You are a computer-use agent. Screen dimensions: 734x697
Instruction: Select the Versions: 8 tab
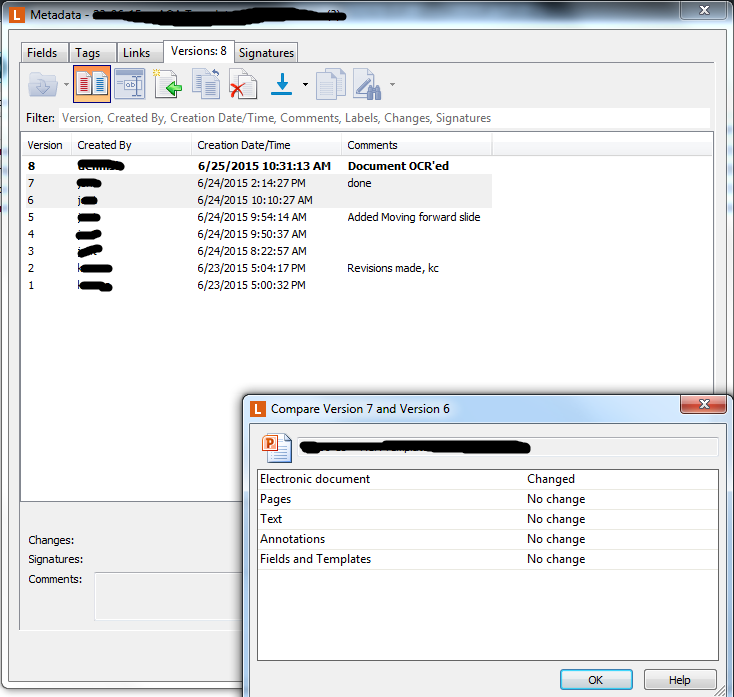(199, 51)
